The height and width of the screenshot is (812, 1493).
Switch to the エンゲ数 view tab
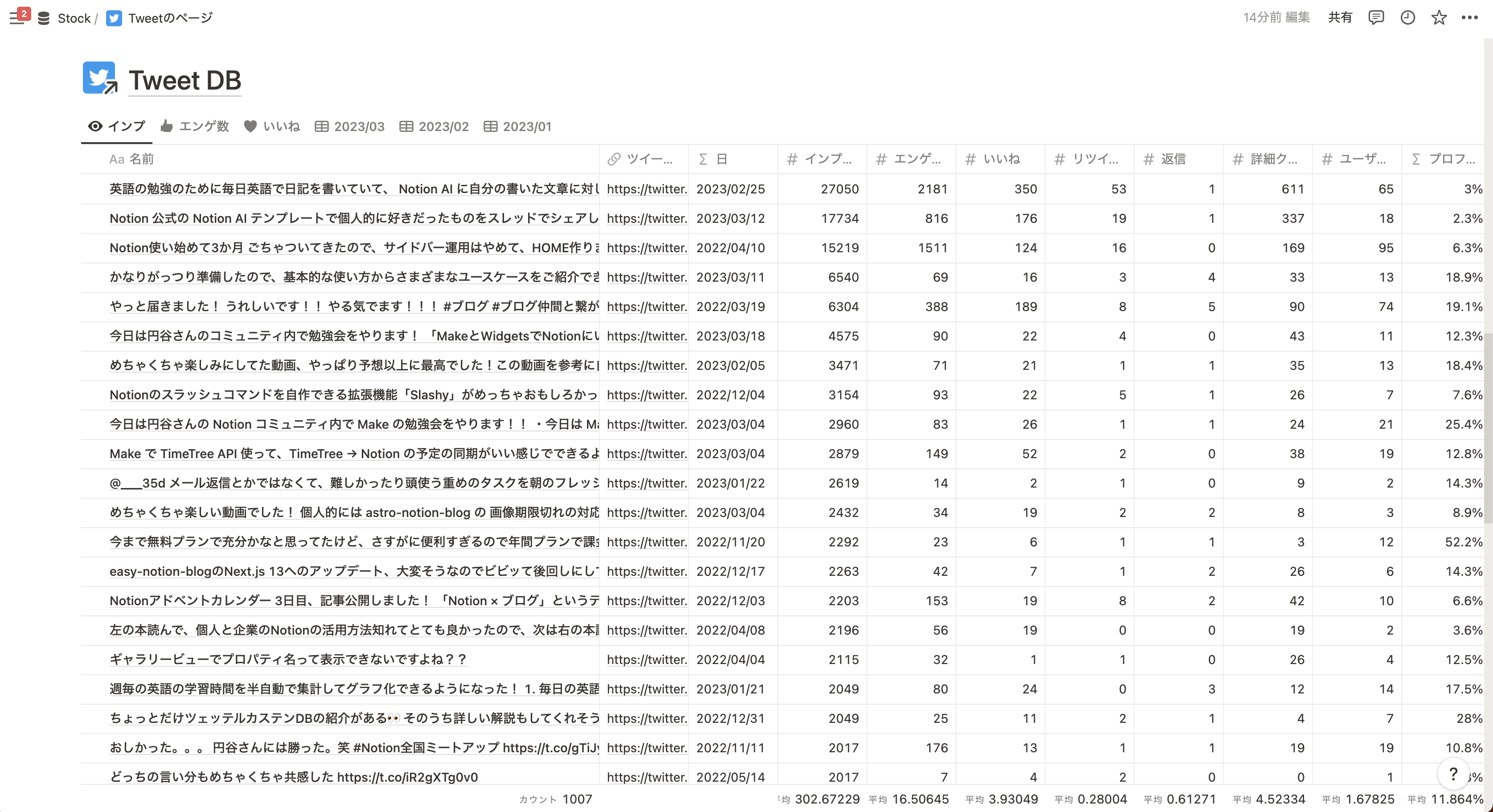pos(195,127)
